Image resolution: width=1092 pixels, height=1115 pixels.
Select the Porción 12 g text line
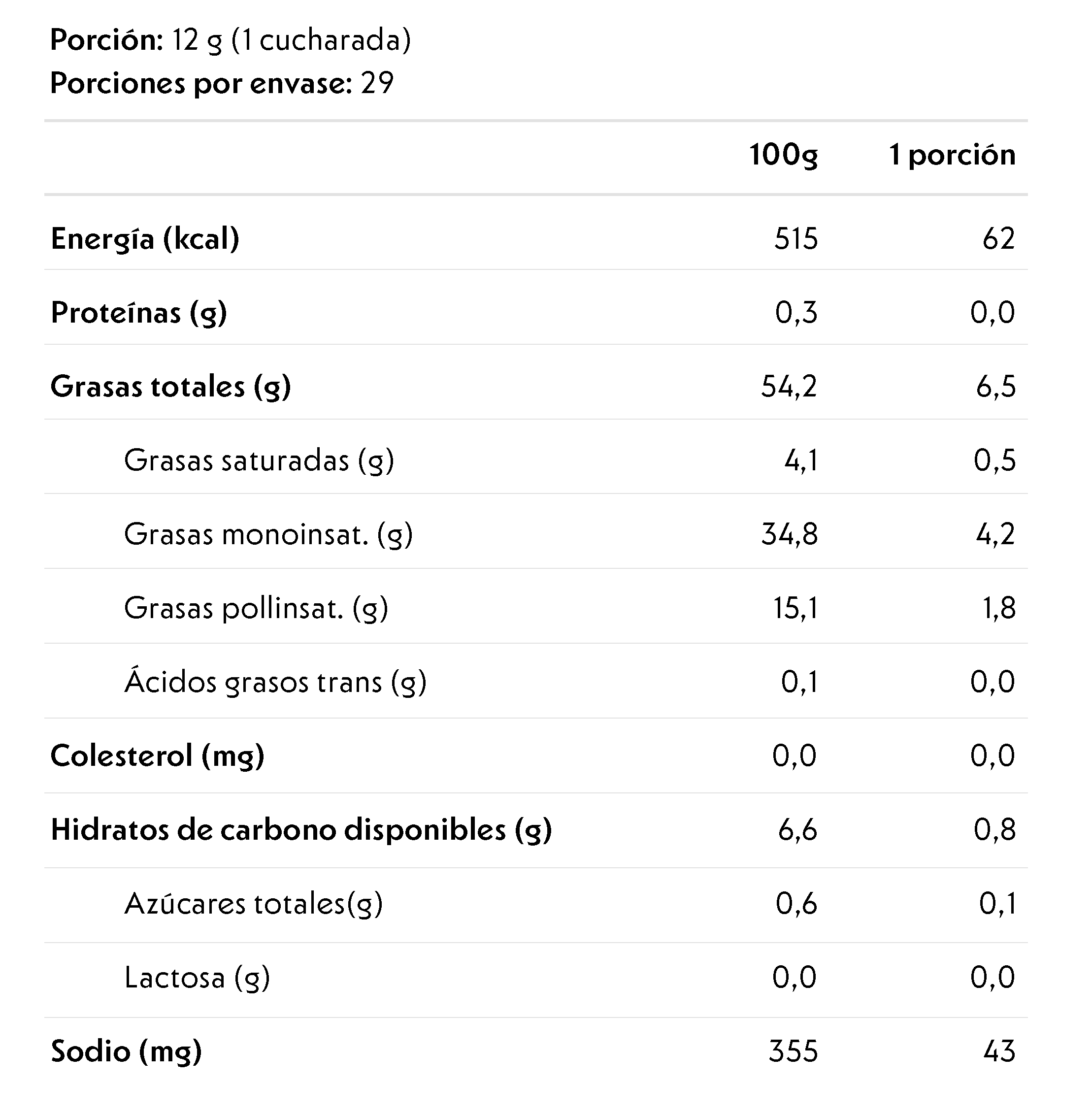click(231, 40)
